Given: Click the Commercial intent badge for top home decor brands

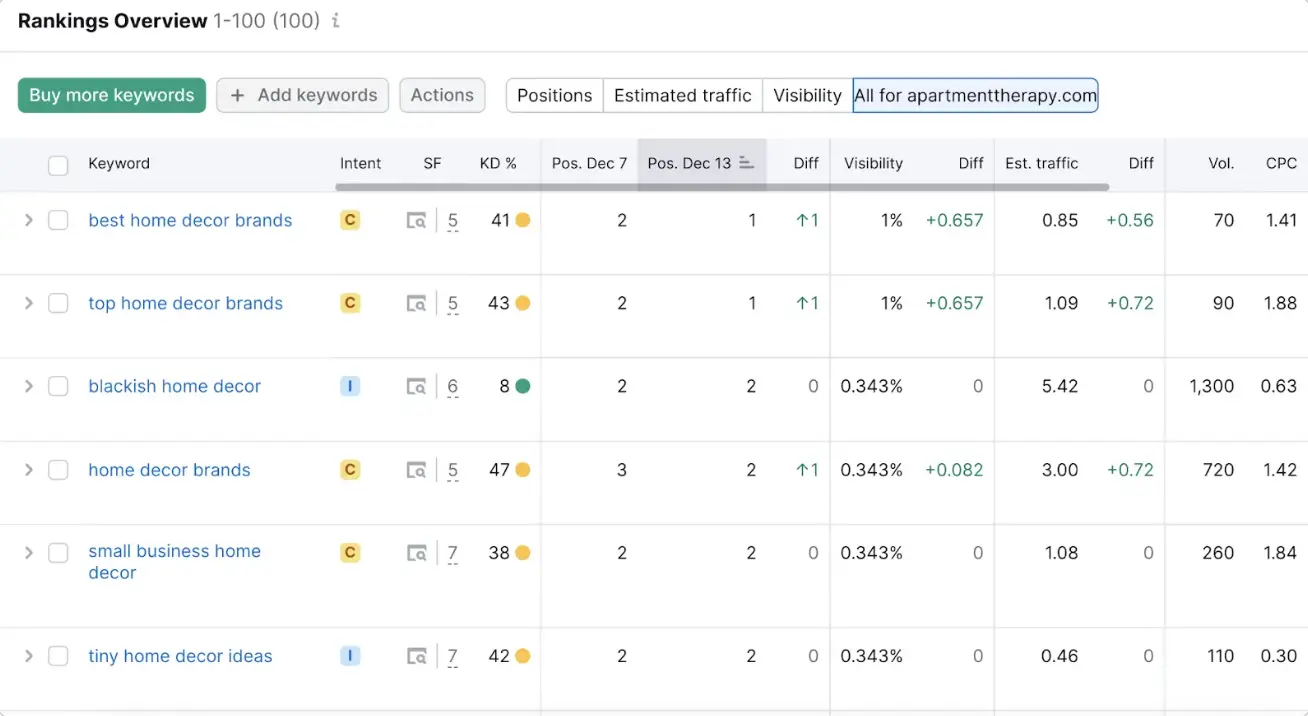Looking at the screenshot, I should (x=350, y=303).
